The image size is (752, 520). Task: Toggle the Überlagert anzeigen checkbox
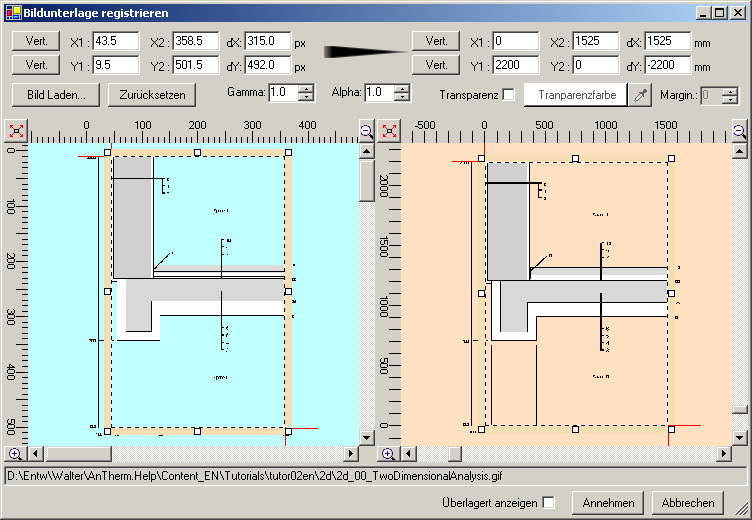click(x=548, y=502)
